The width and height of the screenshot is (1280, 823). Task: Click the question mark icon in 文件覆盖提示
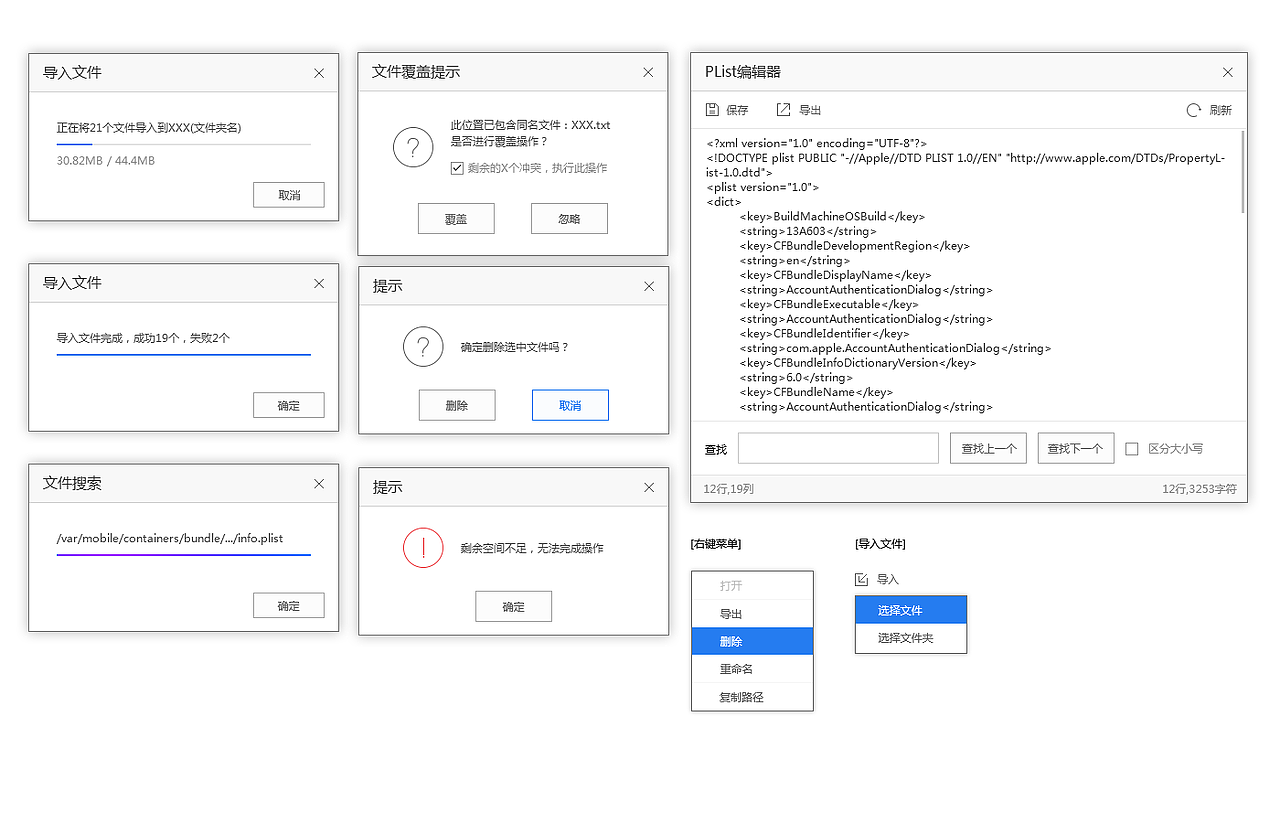coord(413,147)
